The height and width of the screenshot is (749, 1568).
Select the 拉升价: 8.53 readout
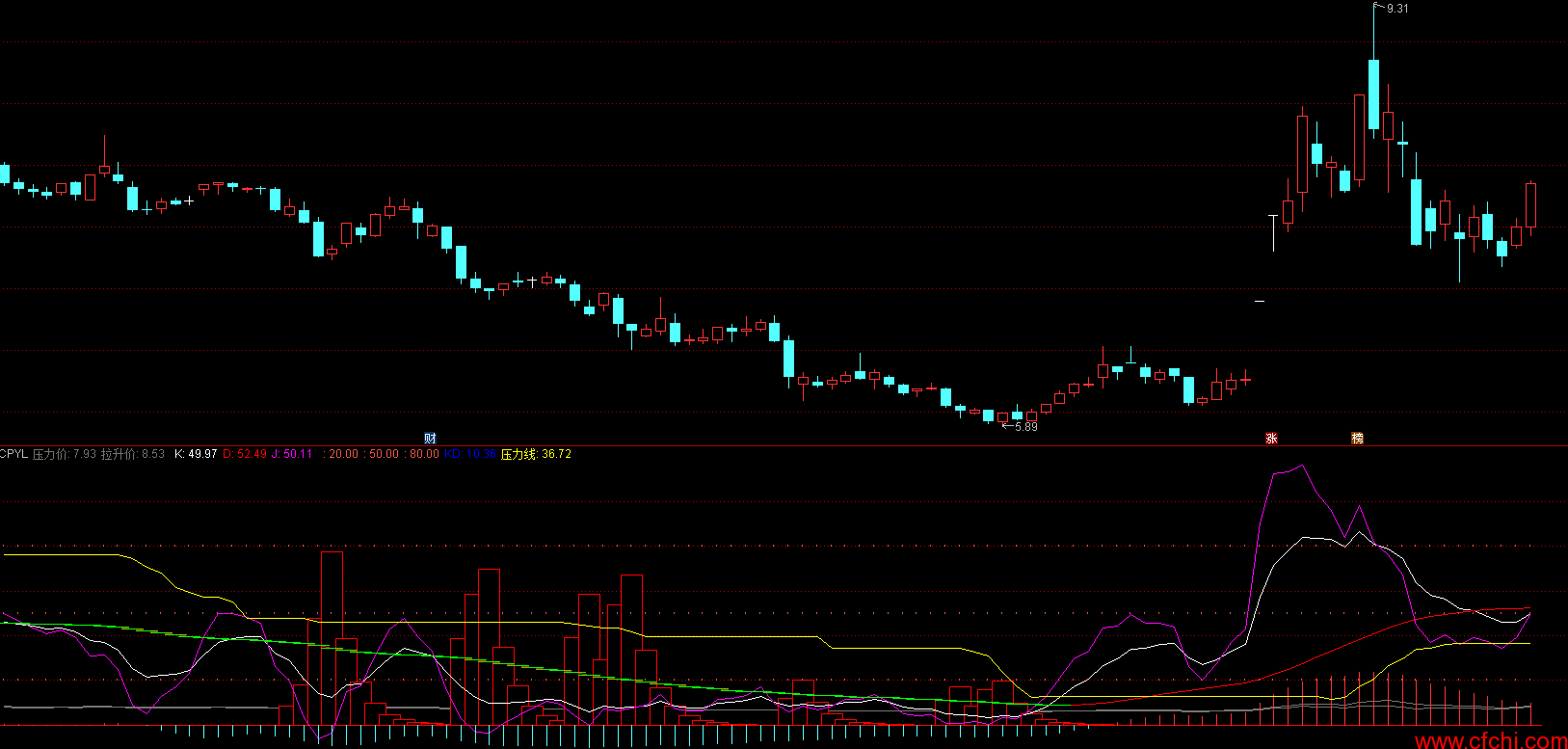click(133, 454)
